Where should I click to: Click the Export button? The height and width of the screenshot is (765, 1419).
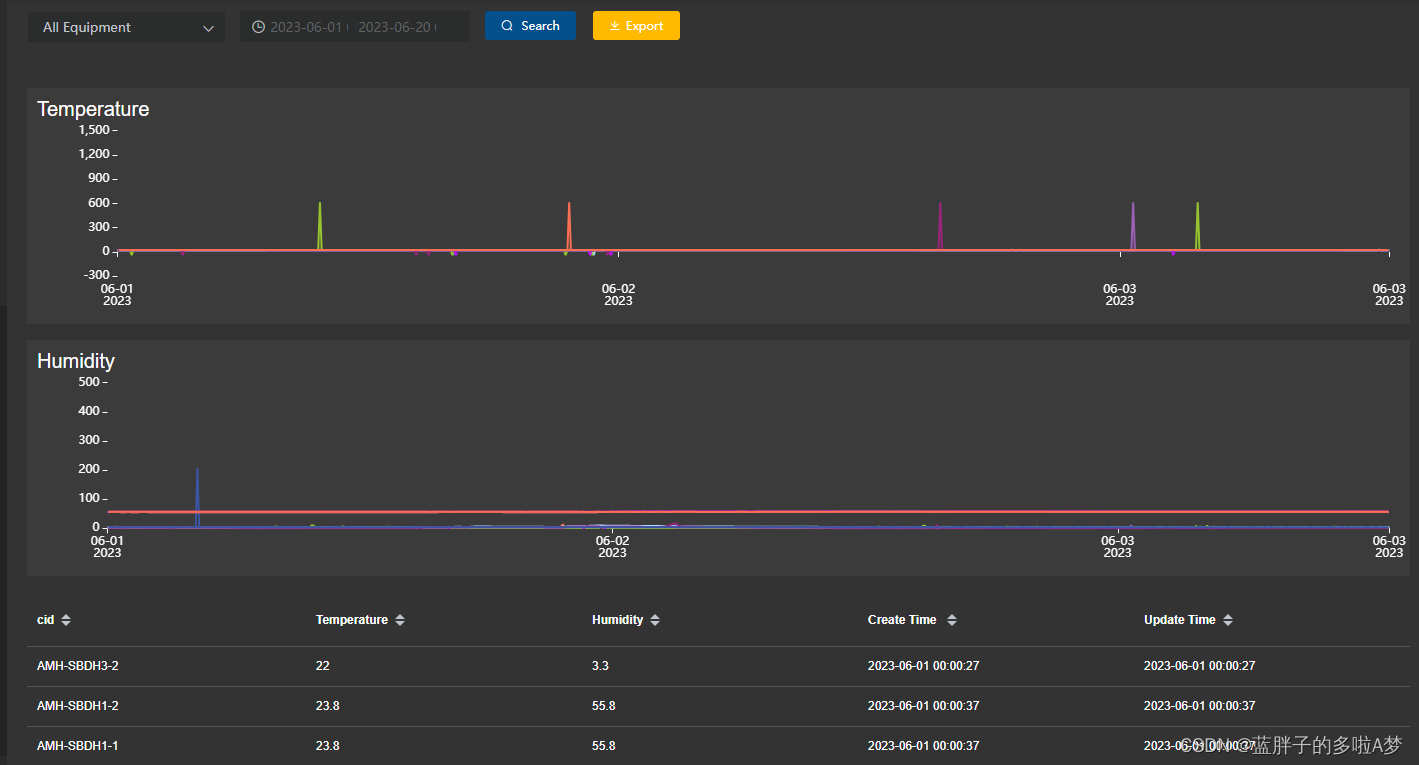point(636,26)
